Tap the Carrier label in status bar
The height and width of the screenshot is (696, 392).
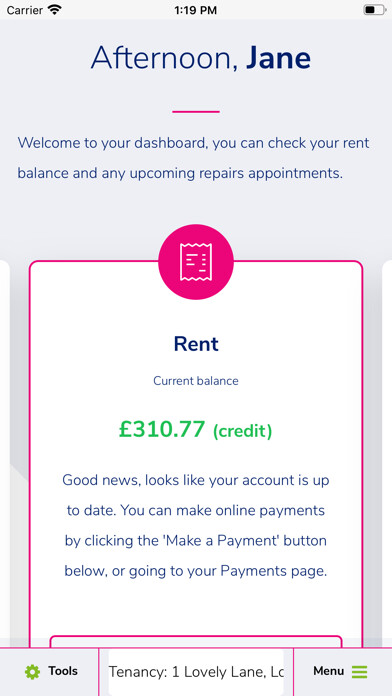[x=25, y=10]
